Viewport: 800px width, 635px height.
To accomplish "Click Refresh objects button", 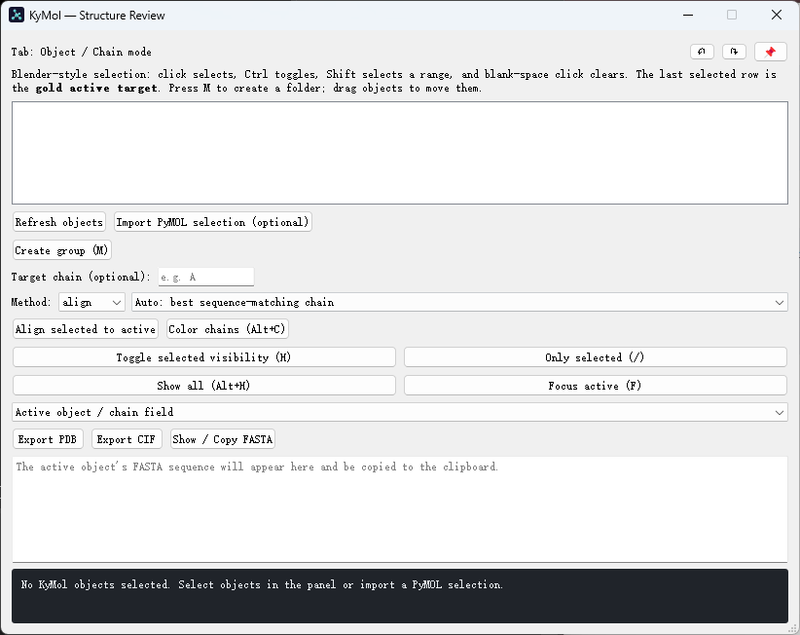I will tap(59, 222).
